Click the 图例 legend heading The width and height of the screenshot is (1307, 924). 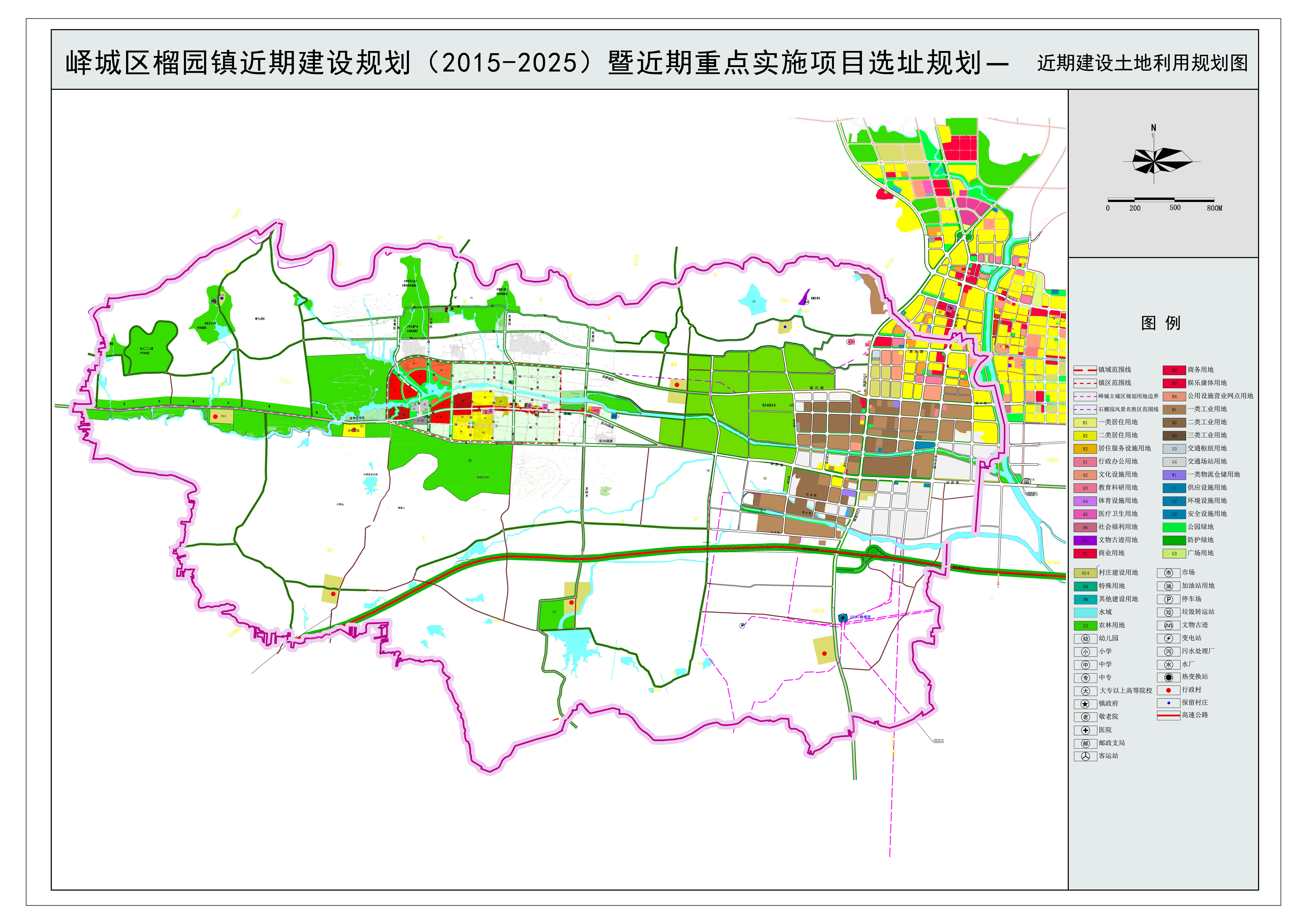point(1161,323)
